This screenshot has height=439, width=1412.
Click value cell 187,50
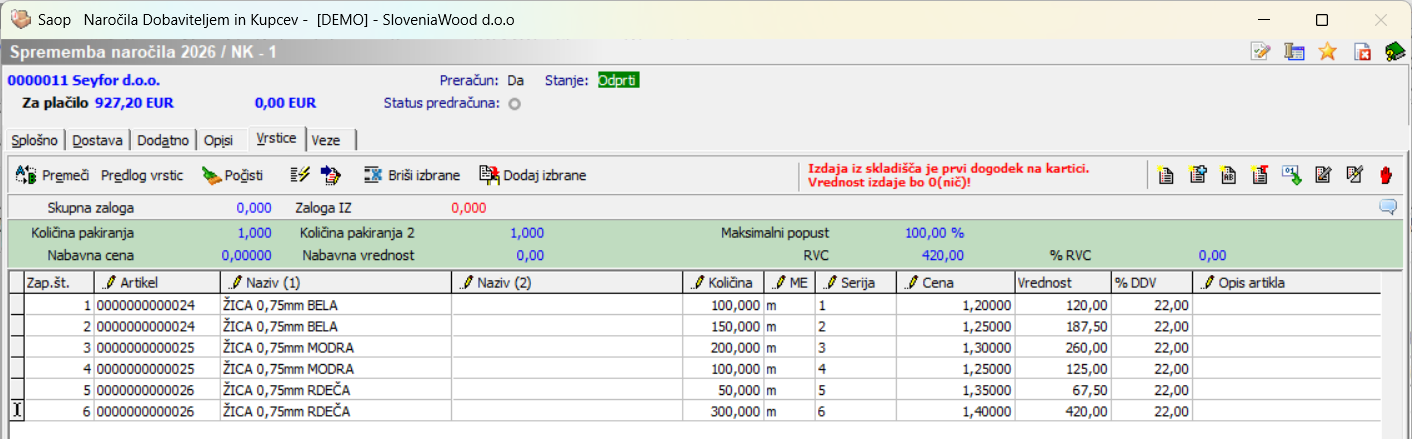click(1062, 324)
